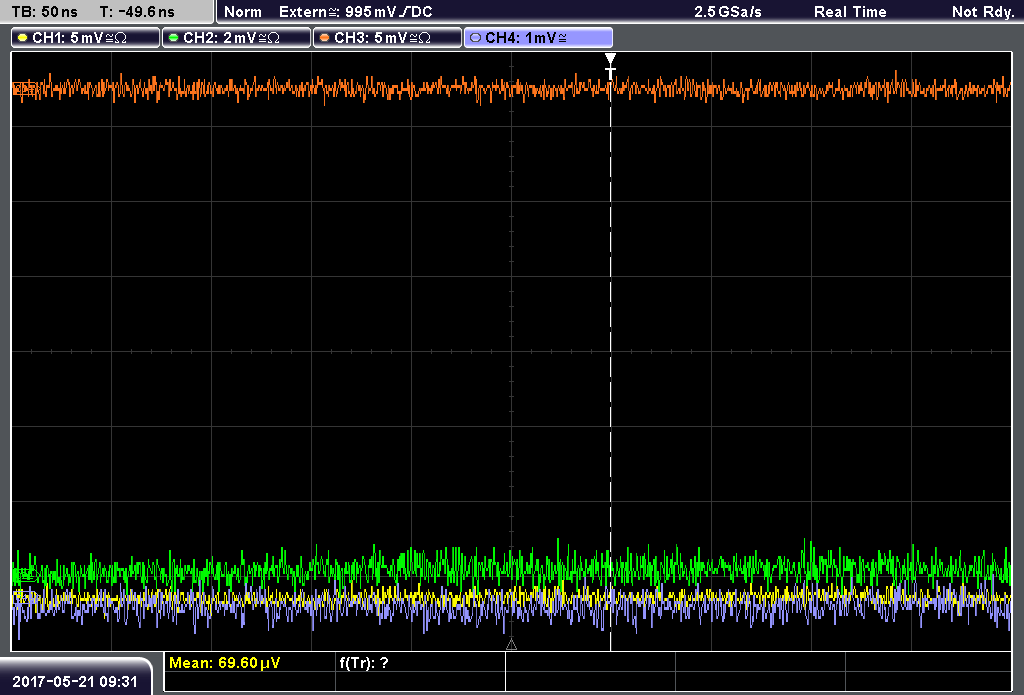
Task: Click the Real Time acquisition mode label
Action: point(850,12)
